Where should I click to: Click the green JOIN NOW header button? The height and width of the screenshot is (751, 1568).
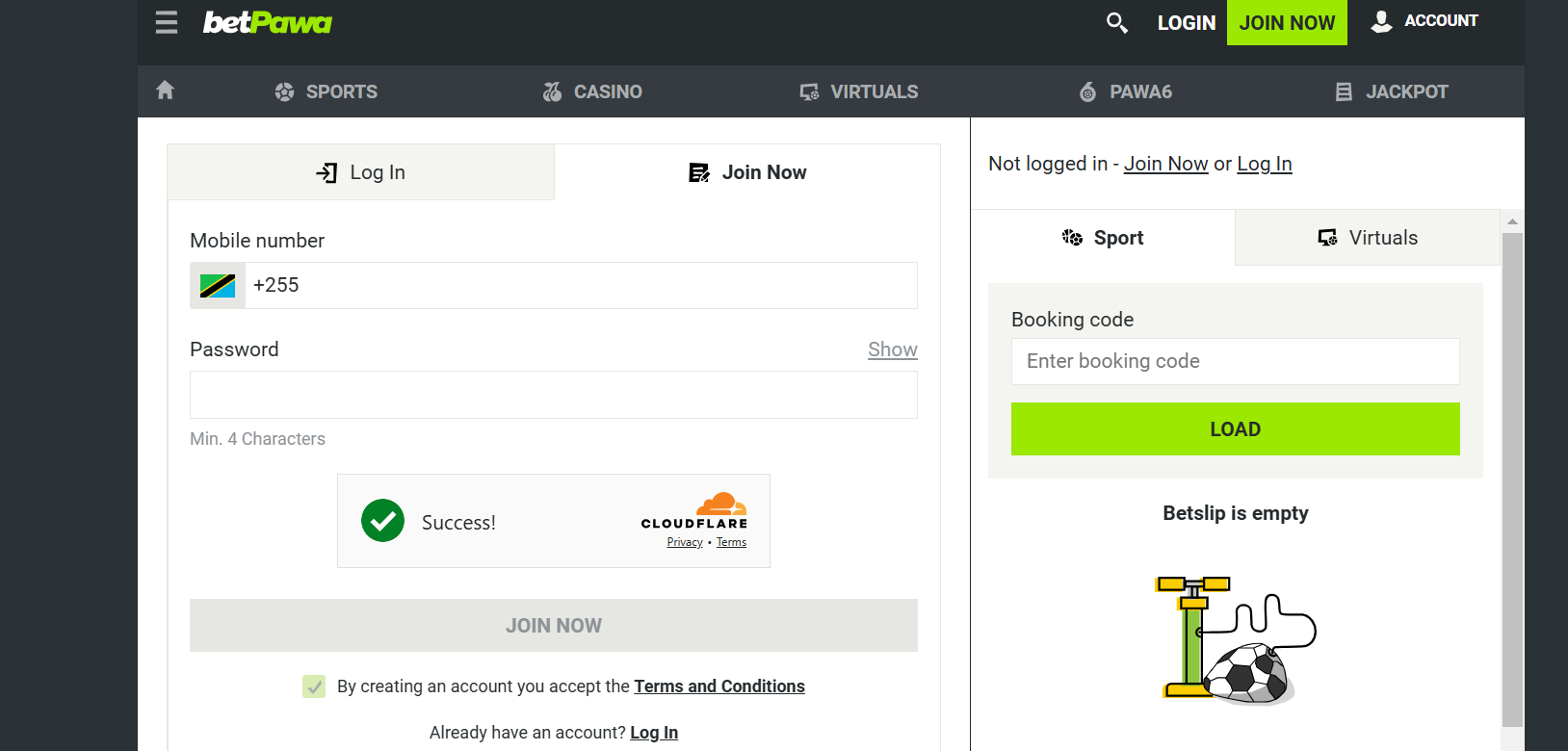coord(1287,22)
